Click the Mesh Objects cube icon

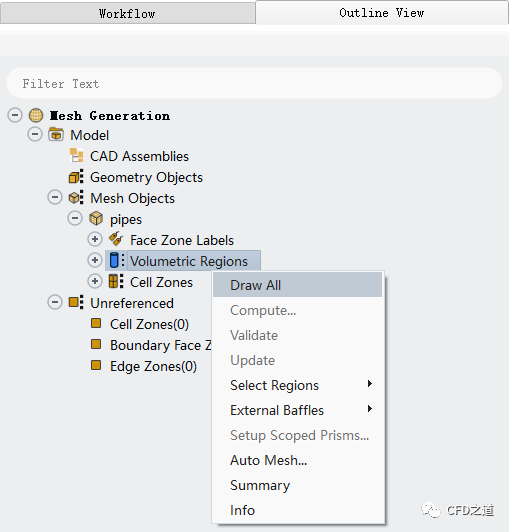coord(76,197)
